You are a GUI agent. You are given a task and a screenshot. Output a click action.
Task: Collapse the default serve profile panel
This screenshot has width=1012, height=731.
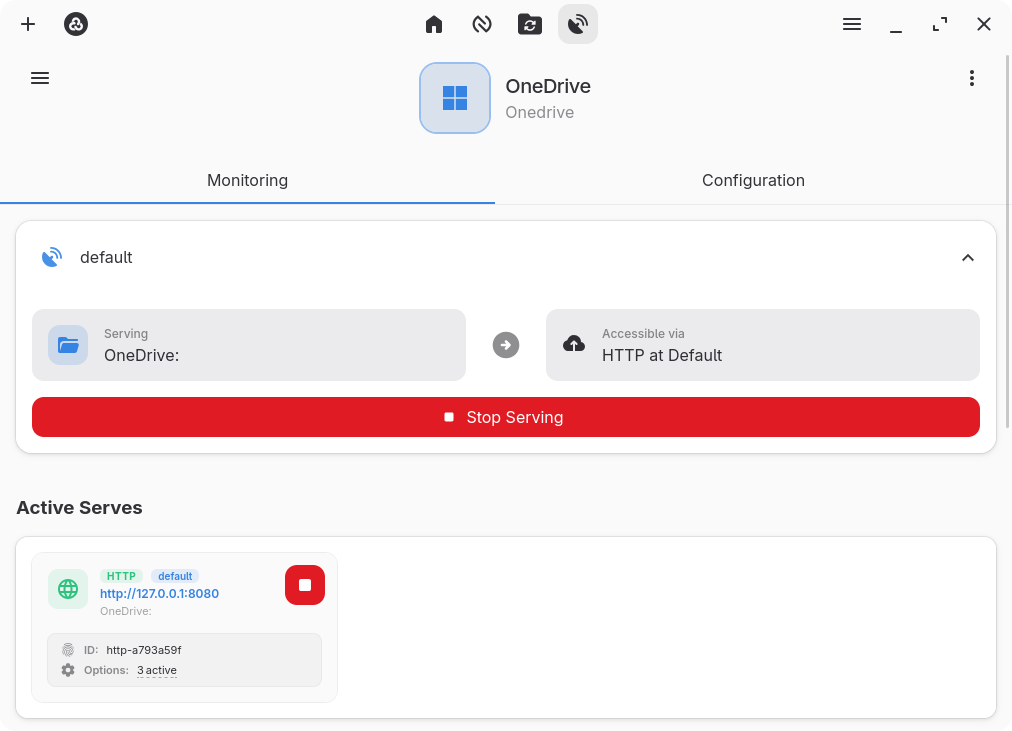pos(967,258)
